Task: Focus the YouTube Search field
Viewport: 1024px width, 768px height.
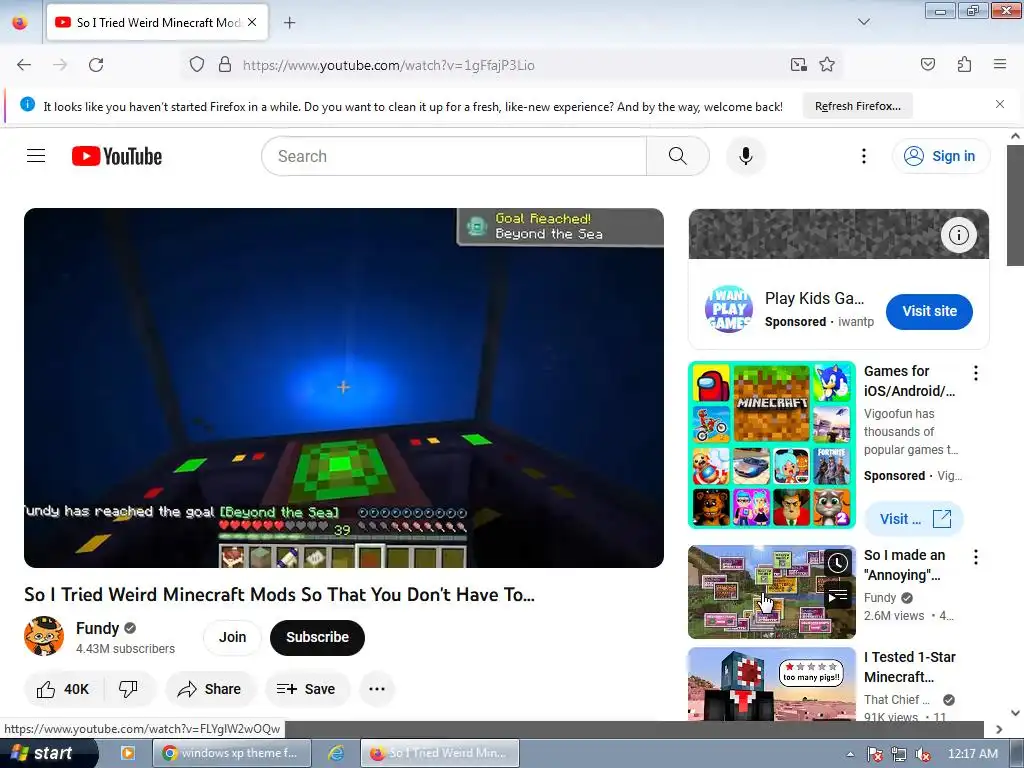Action: (454, 156)
